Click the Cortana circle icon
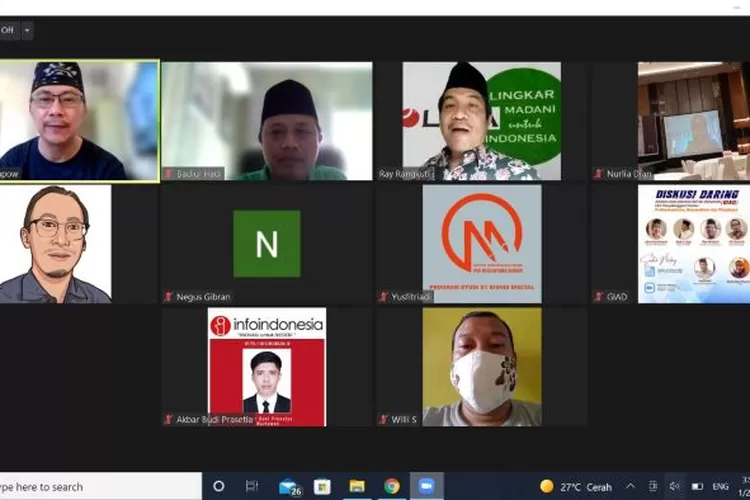 click(x=219, y=487)
